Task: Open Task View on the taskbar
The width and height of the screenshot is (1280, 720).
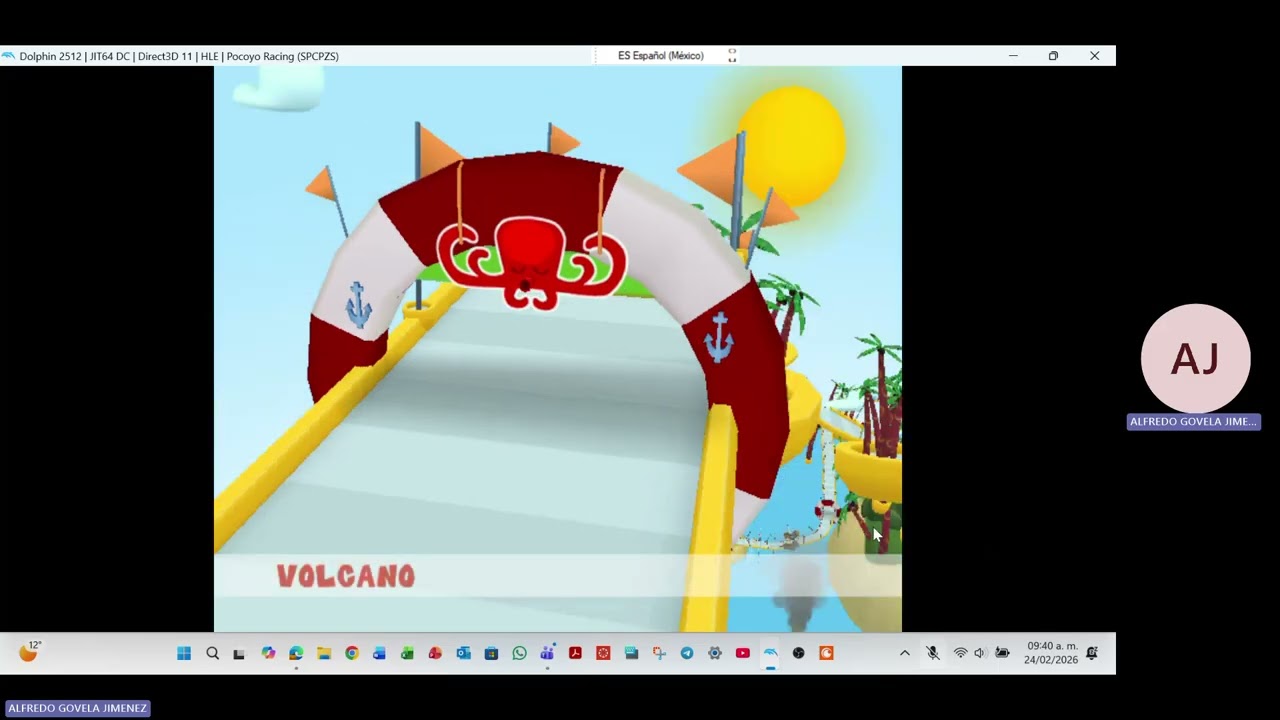Action: (239, 653)
